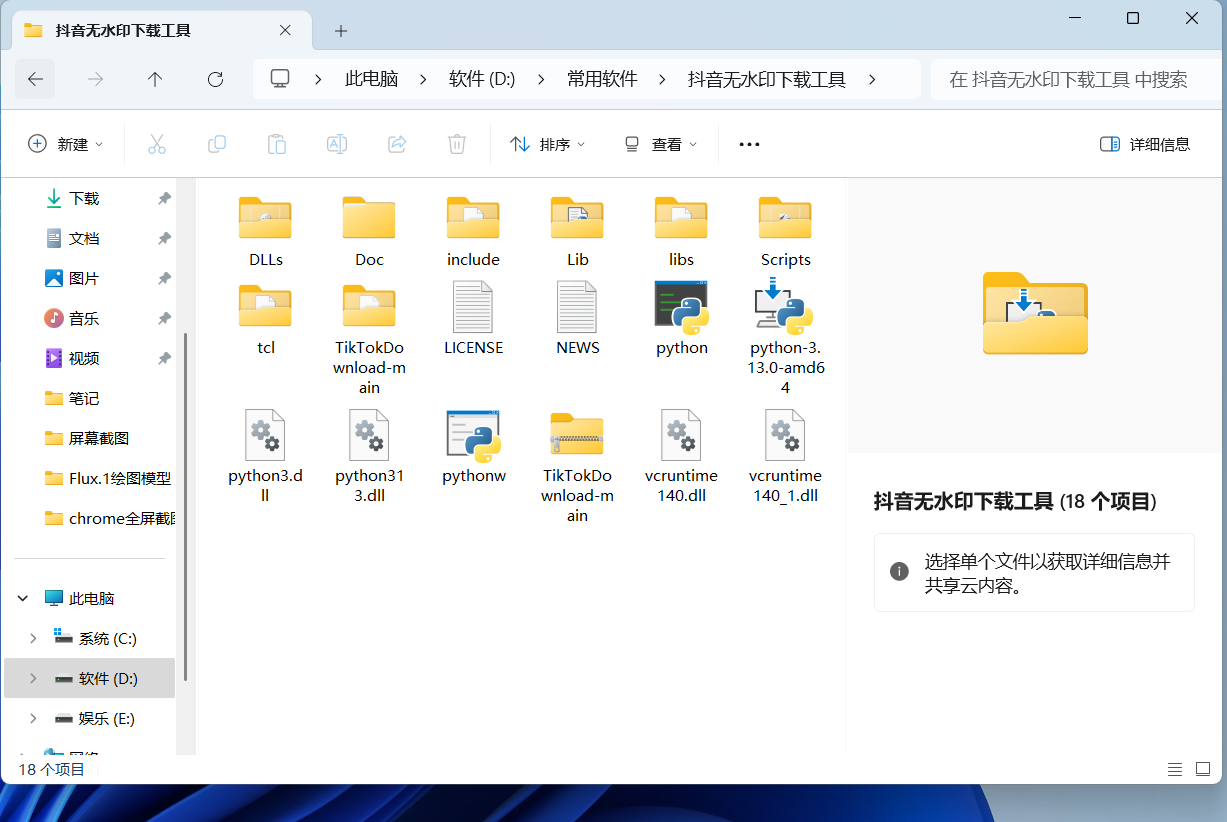1227x822 pixels.
Task: Unpin 视频 from quick access
Action: coord(164,359)
